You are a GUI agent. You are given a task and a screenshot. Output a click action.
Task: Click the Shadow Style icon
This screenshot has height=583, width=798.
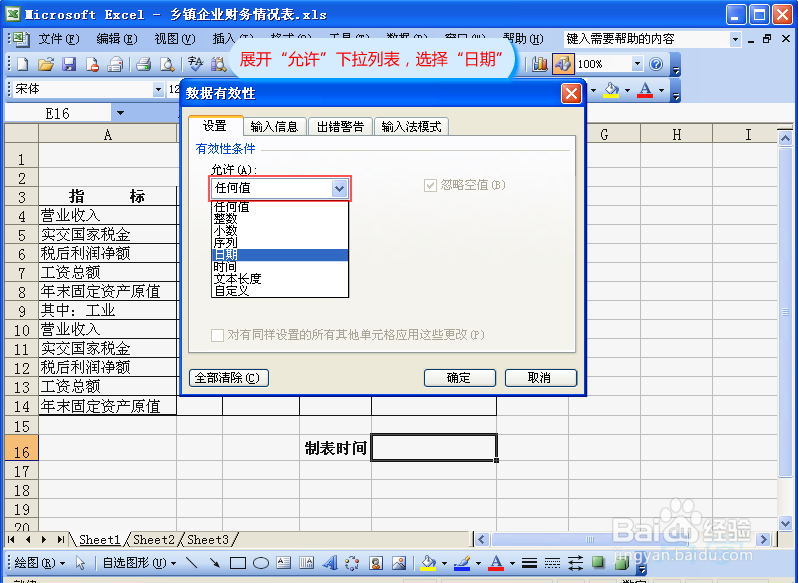(x=598, y=563)
